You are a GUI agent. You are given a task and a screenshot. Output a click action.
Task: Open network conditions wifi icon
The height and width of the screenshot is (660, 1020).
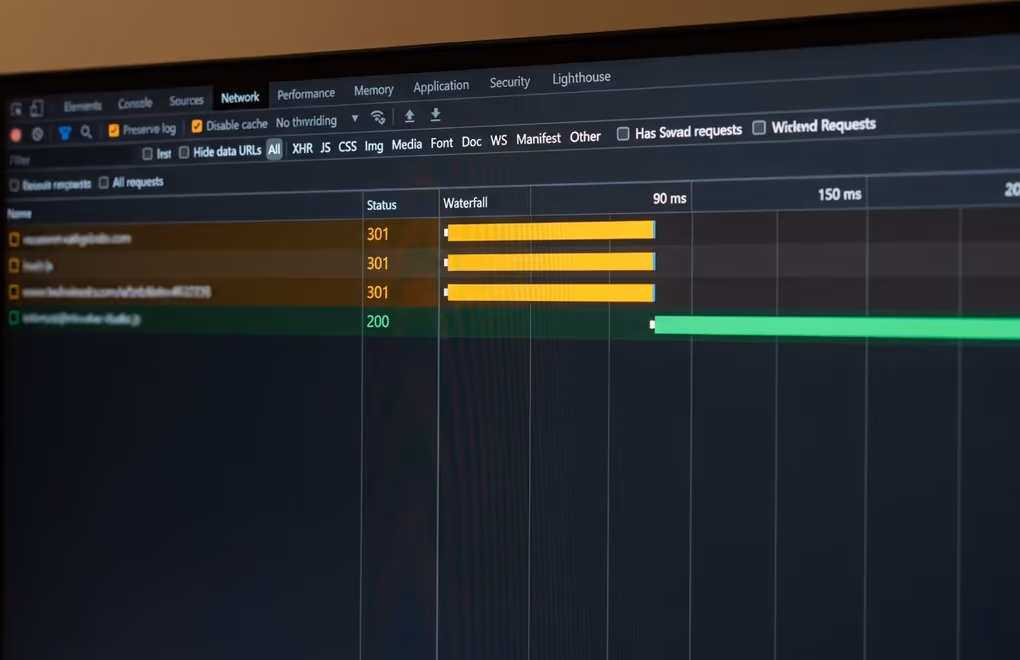point(378,117)
